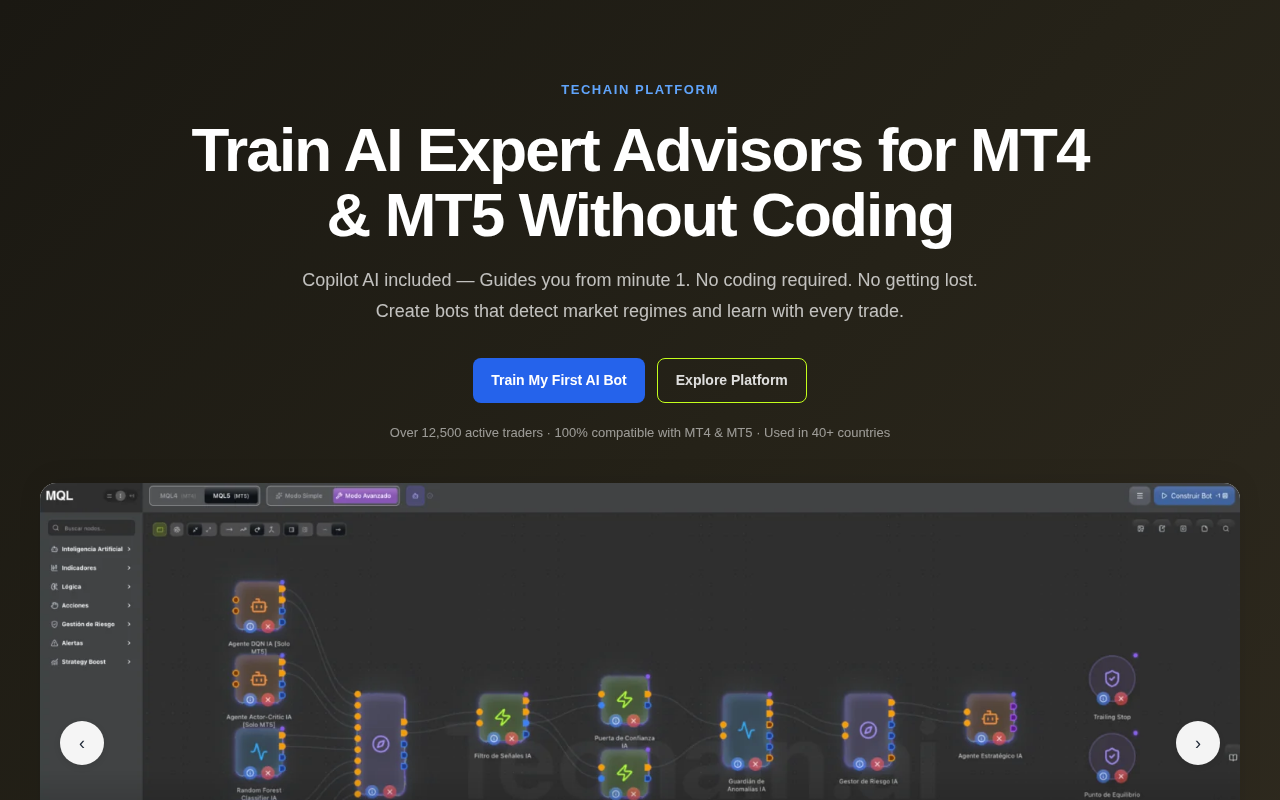Enable Modo Avanzado

(365, 496)
